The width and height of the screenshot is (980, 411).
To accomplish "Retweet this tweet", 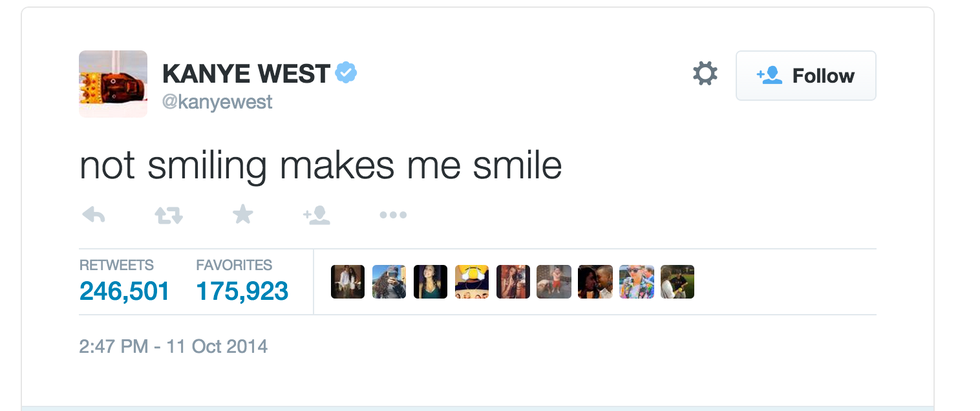I will [168, 214].
